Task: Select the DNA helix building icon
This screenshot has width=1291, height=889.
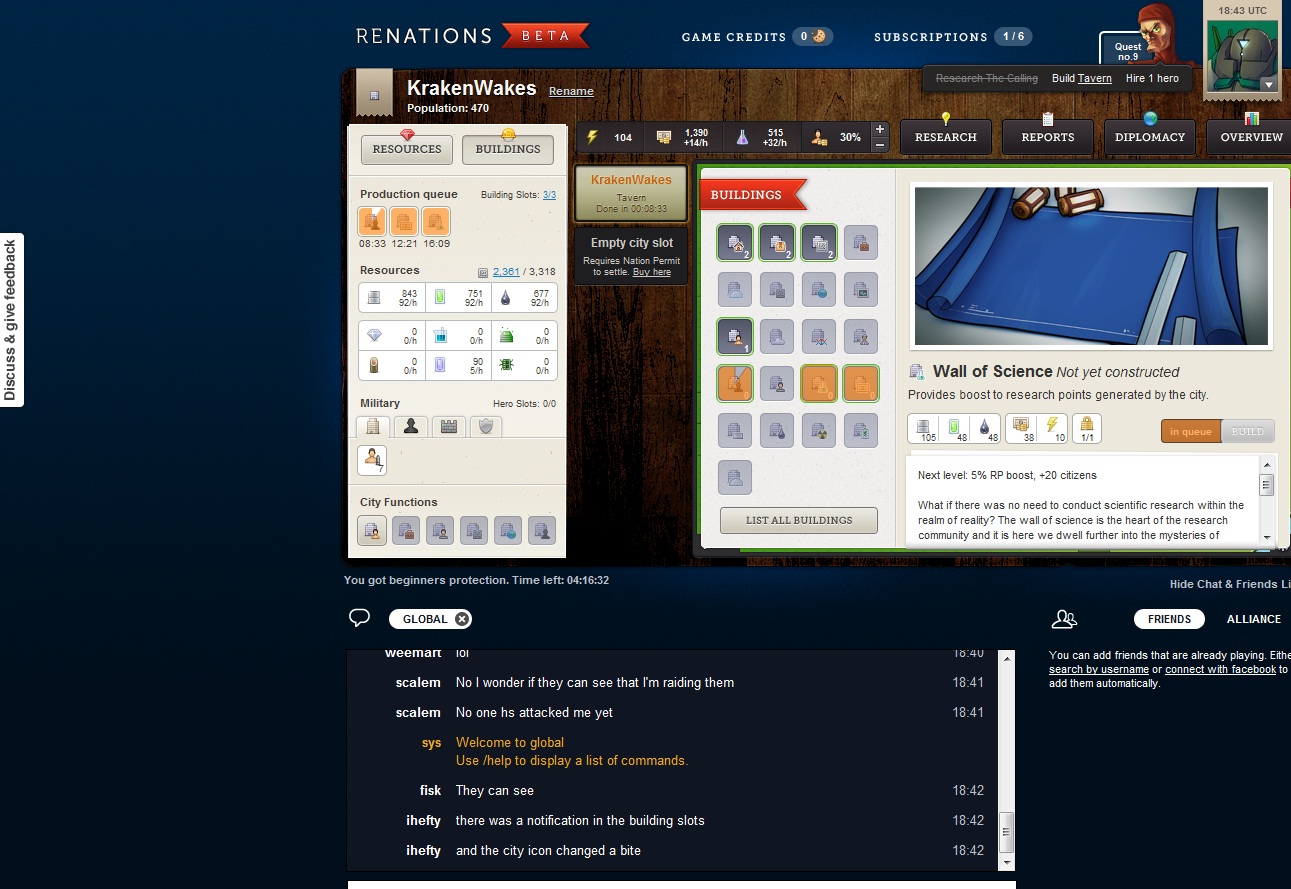Action: (x=819, y=336)
